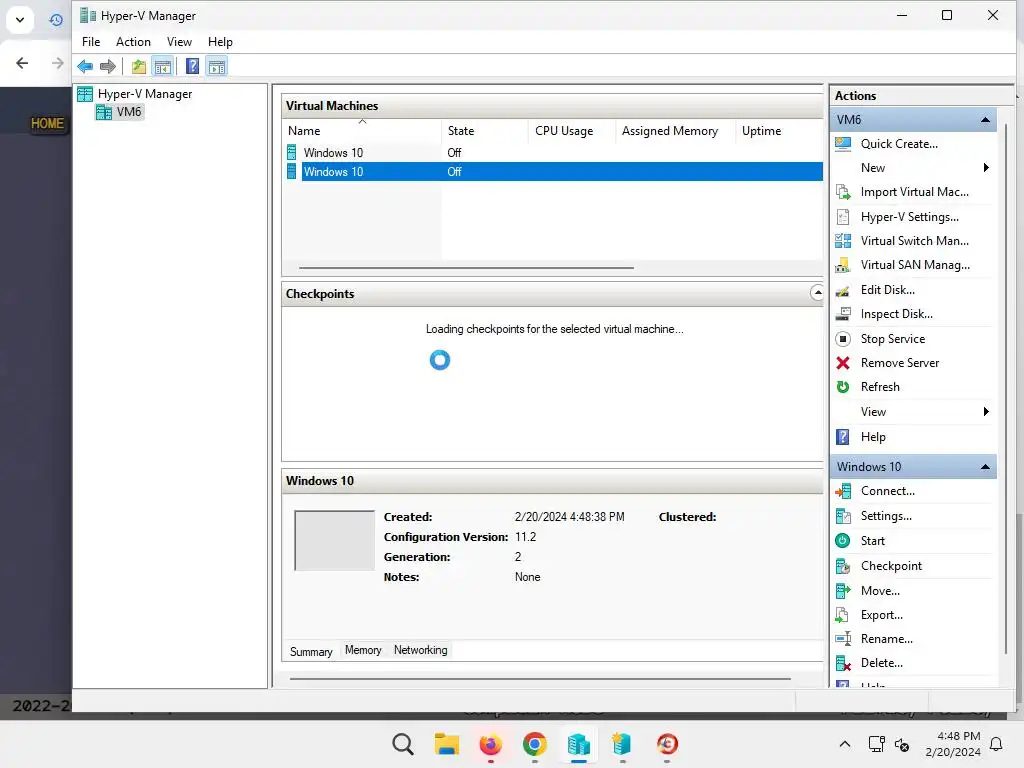This screenshot has width=1024, height=768.
Task: Toggle the Show/Hide Console Tree toolbar icon
Action: (x=163, y=66)
